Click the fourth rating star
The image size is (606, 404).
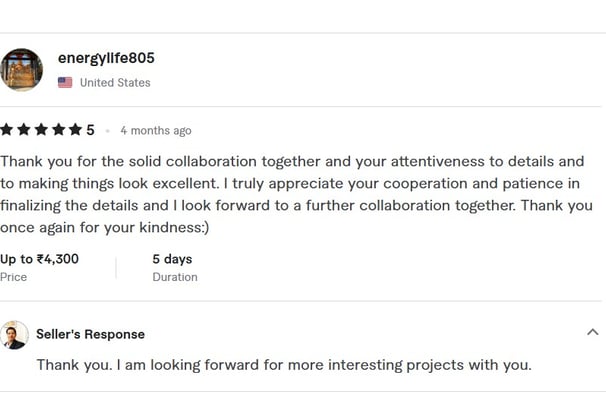(x=59, y=130)
